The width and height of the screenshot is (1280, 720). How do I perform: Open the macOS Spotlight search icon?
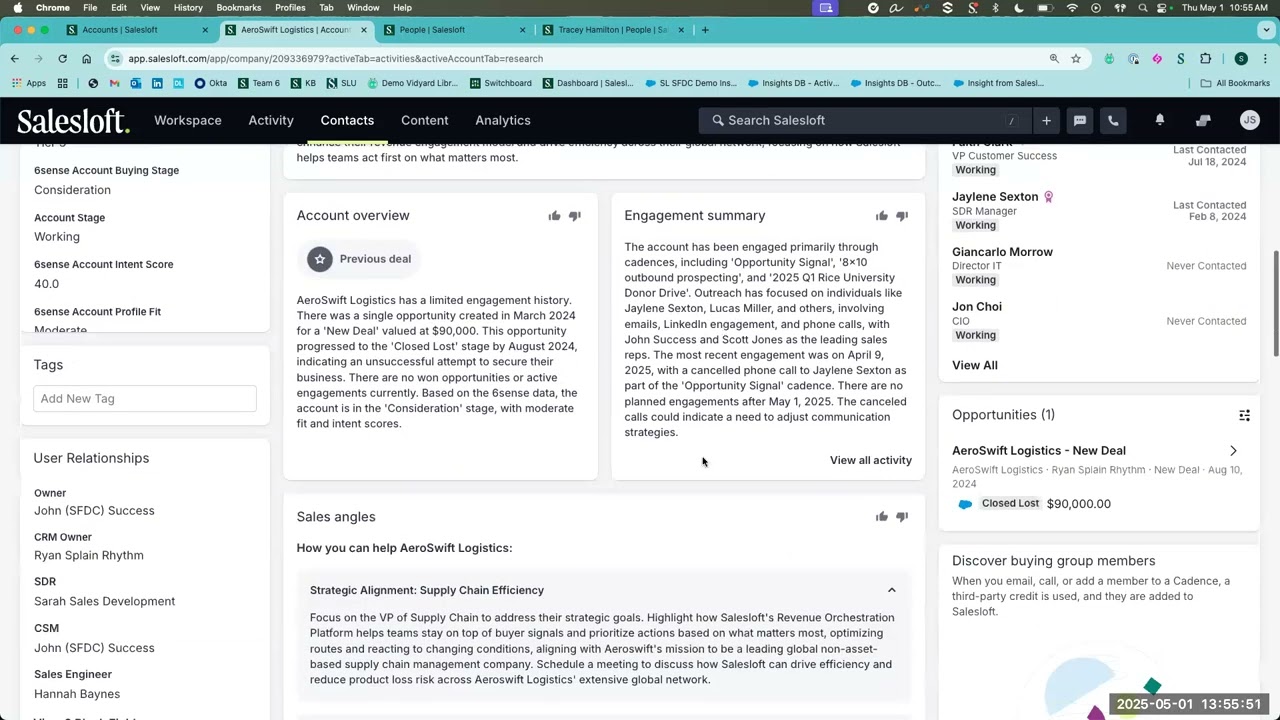coord(1142,8)
